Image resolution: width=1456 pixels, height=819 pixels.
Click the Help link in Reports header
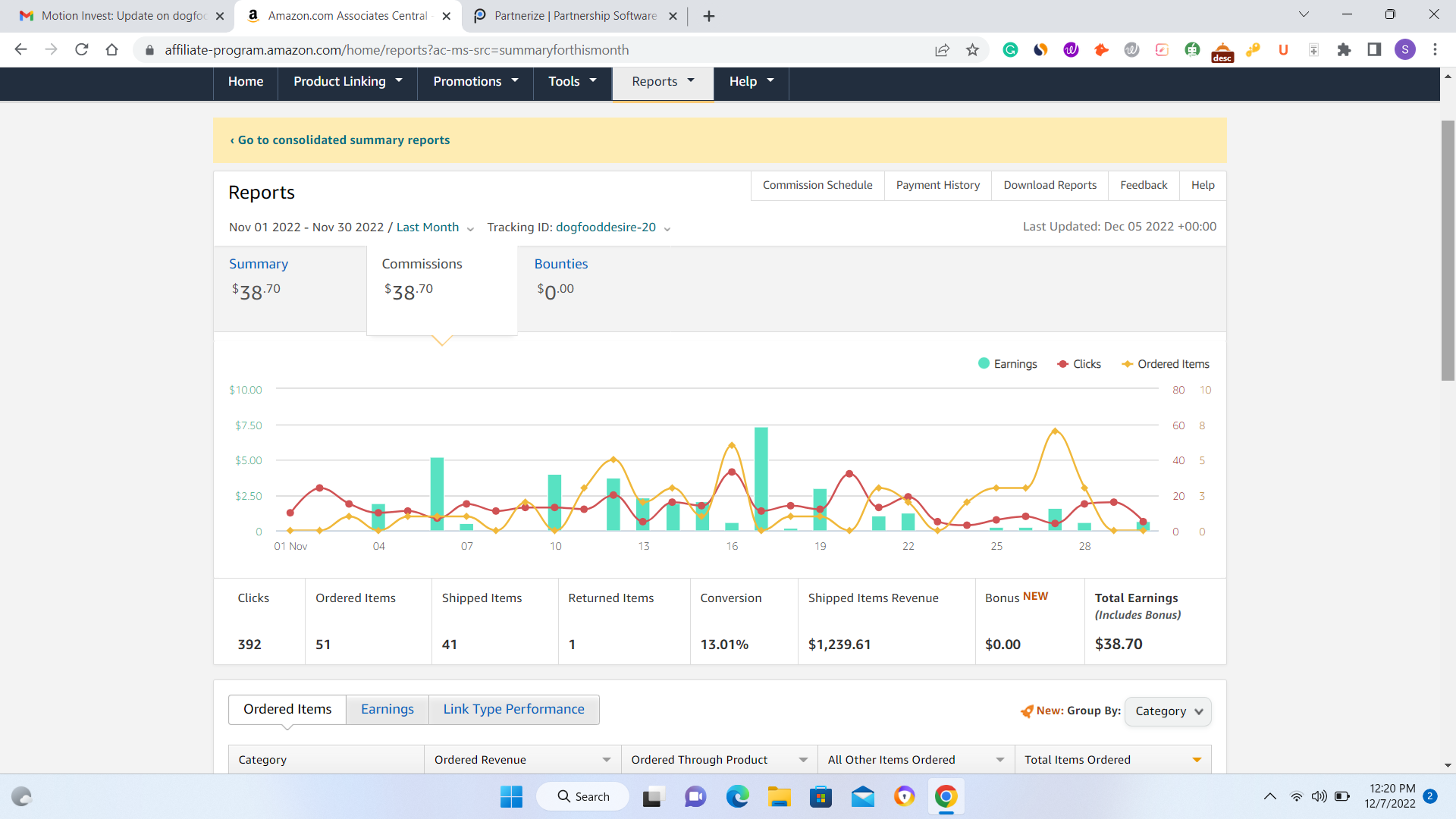click(1203, 185)
